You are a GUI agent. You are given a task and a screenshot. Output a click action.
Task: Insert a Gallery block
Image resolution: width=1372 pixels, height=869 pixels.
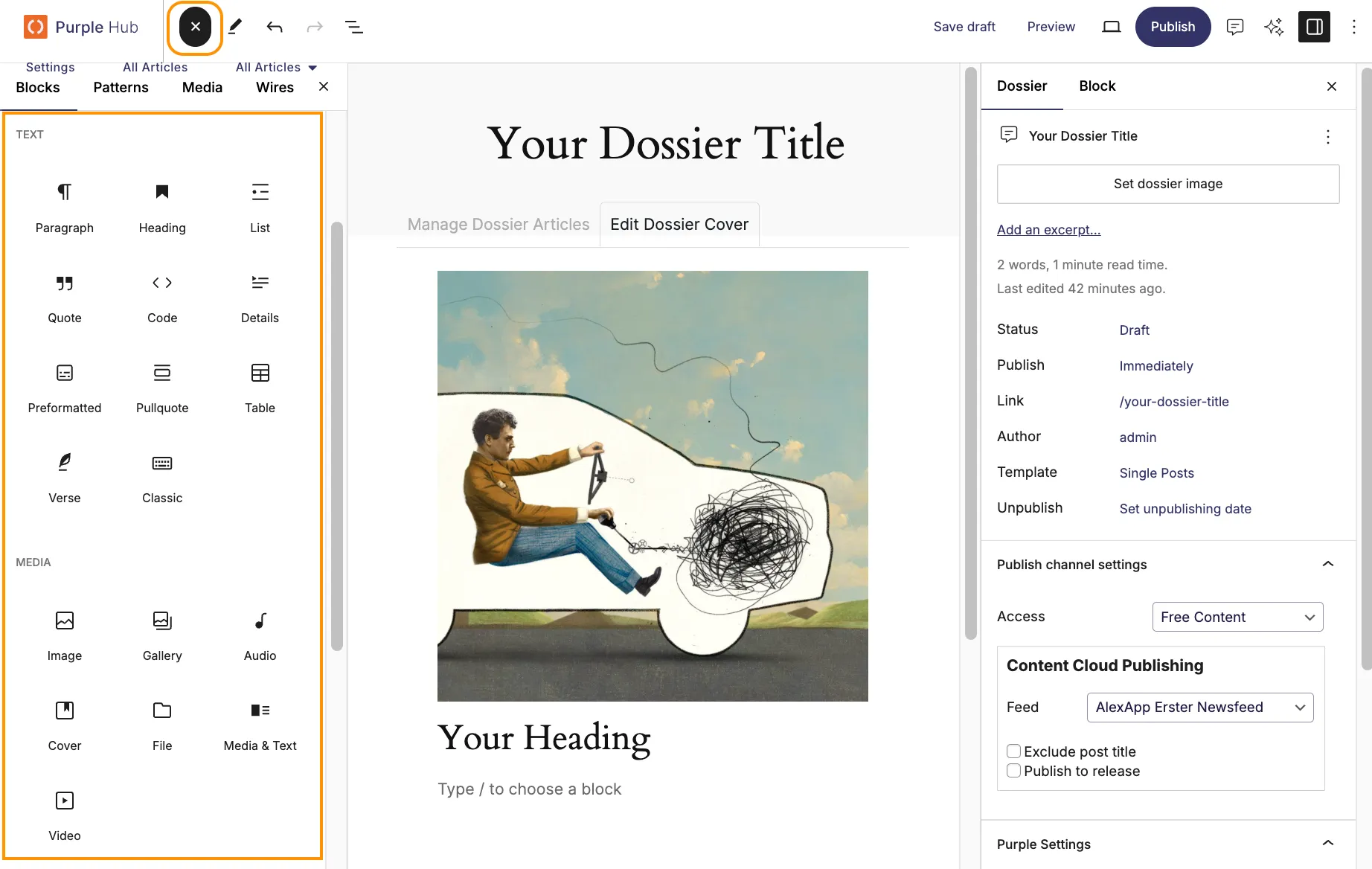pyautogui.click(x=162, y=635)
